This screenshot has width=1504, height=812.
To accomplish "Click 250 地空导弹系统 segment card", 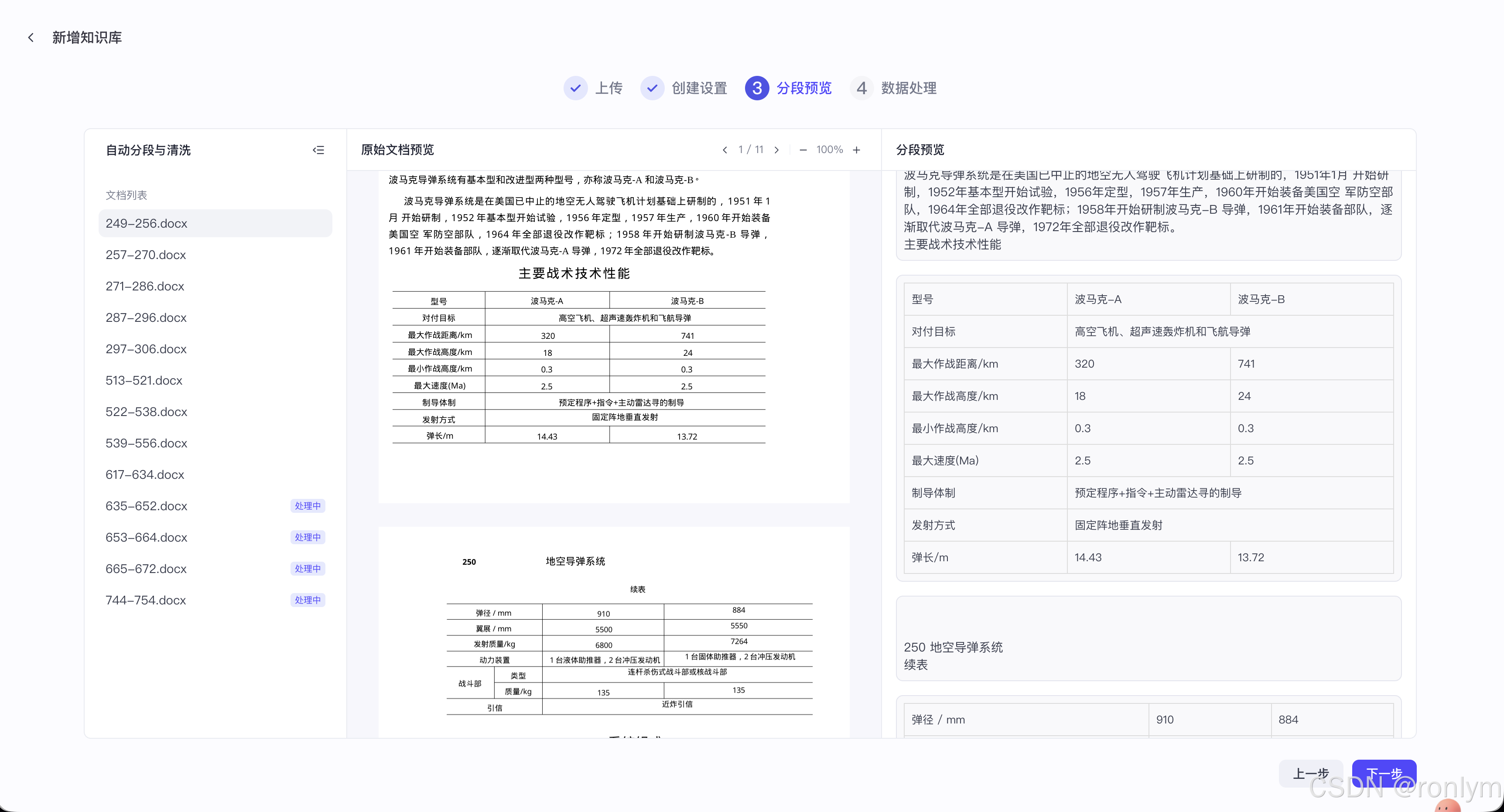I will click(x=1149, y=638).
